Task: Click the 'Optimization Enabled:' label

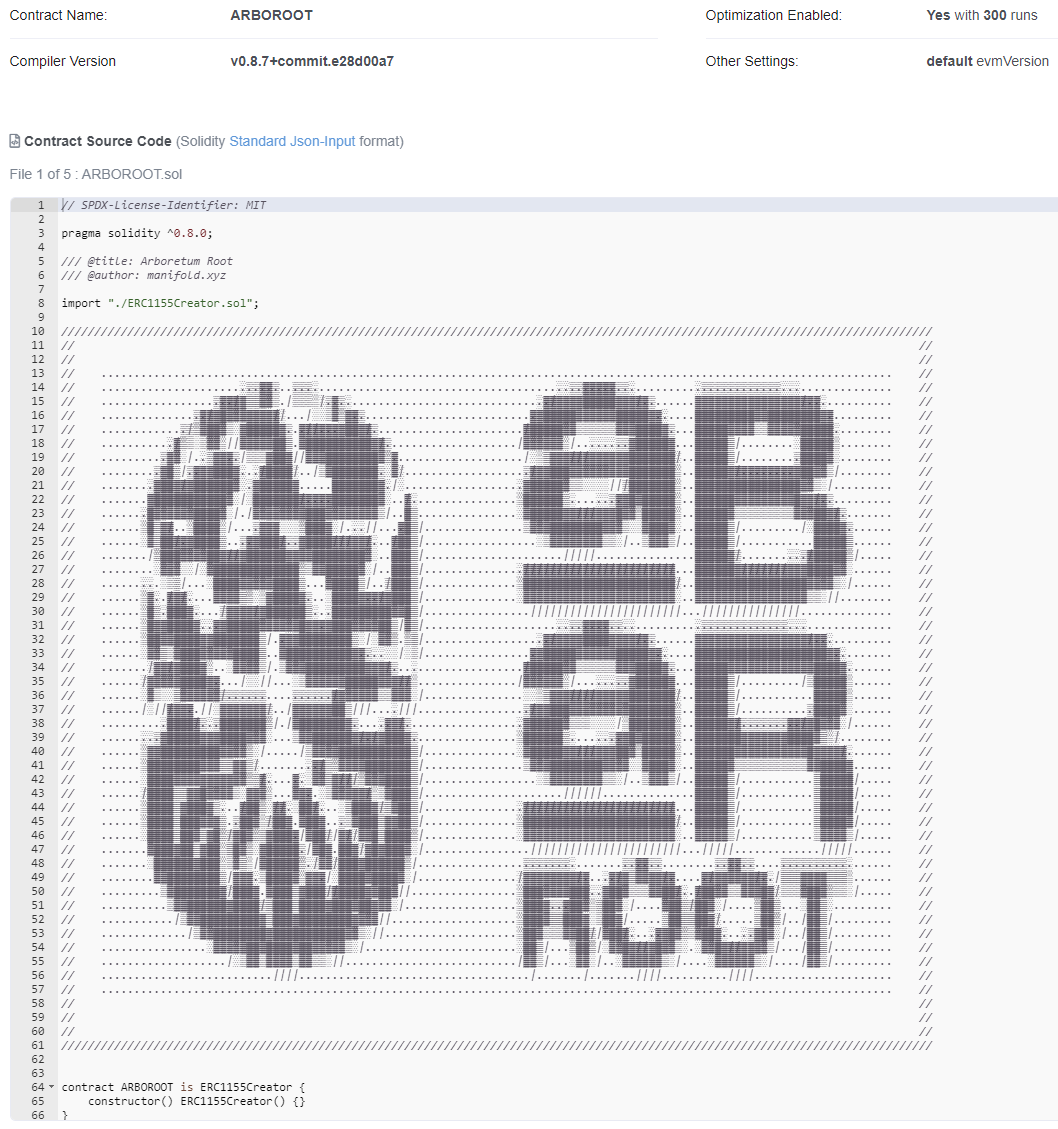Action: click(774, 15)
